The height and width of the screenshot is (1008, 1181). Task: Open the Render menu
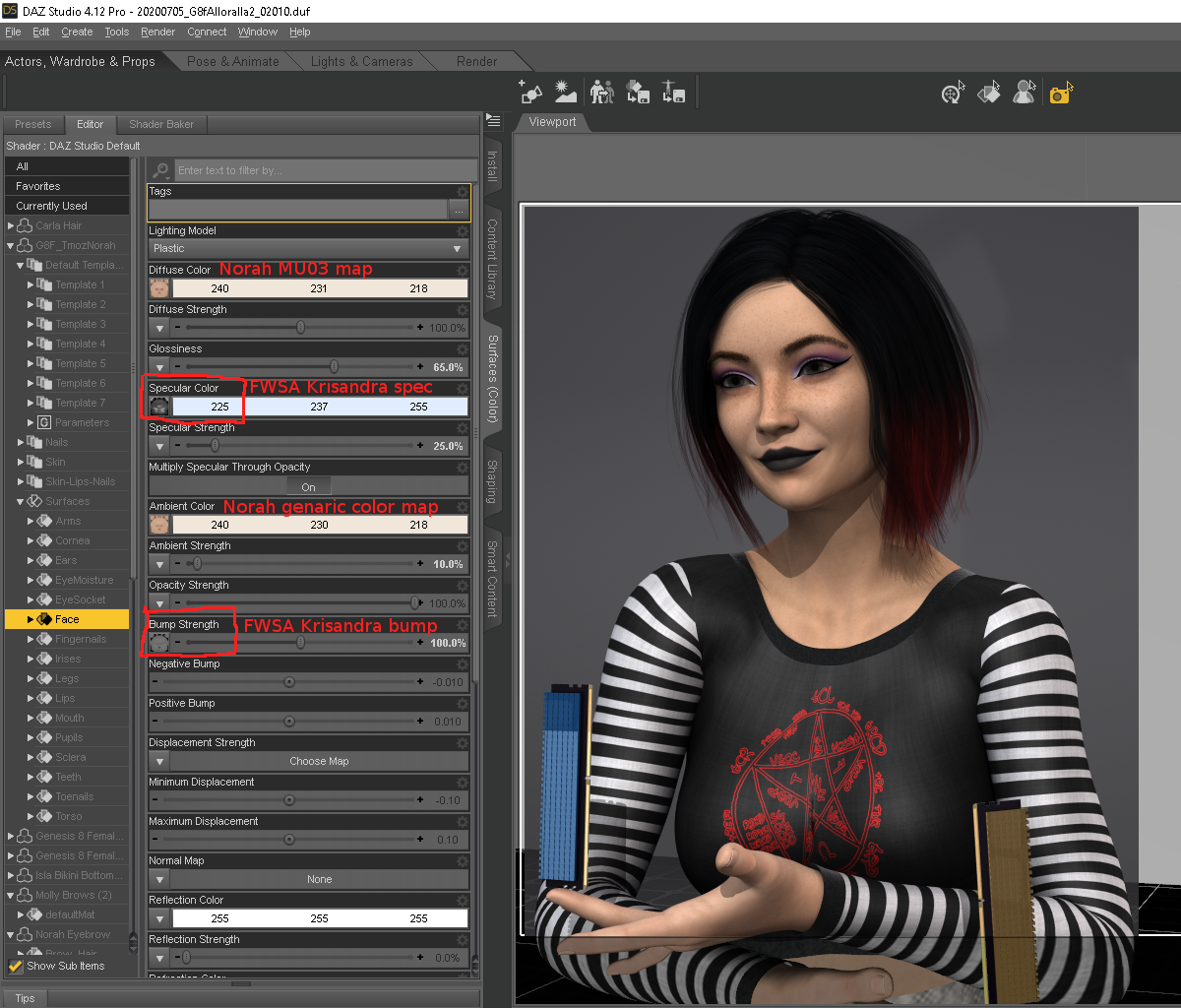(x=157, y=31)
